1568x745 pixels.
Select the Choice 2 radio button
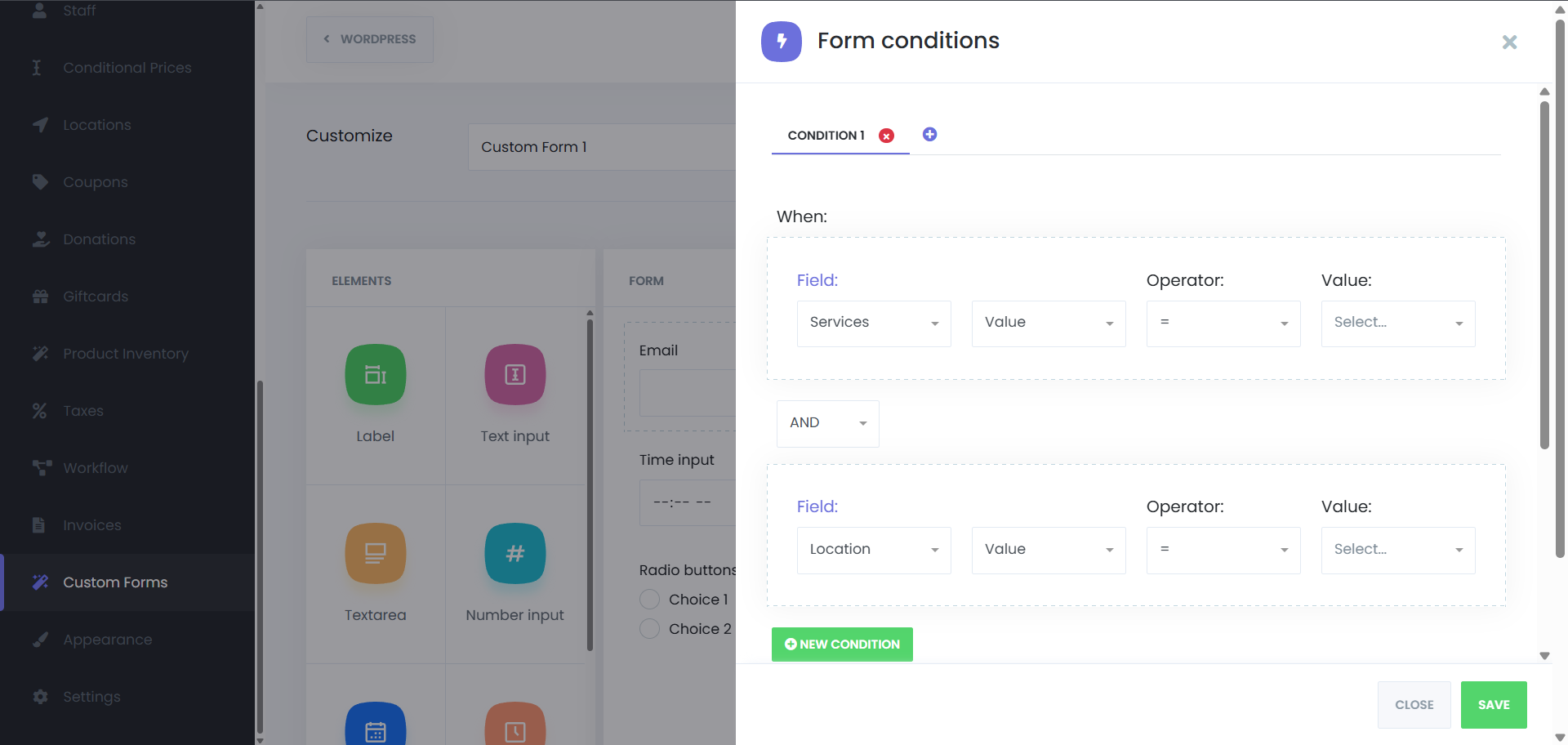pyautogui.click(x=649, y=629)
